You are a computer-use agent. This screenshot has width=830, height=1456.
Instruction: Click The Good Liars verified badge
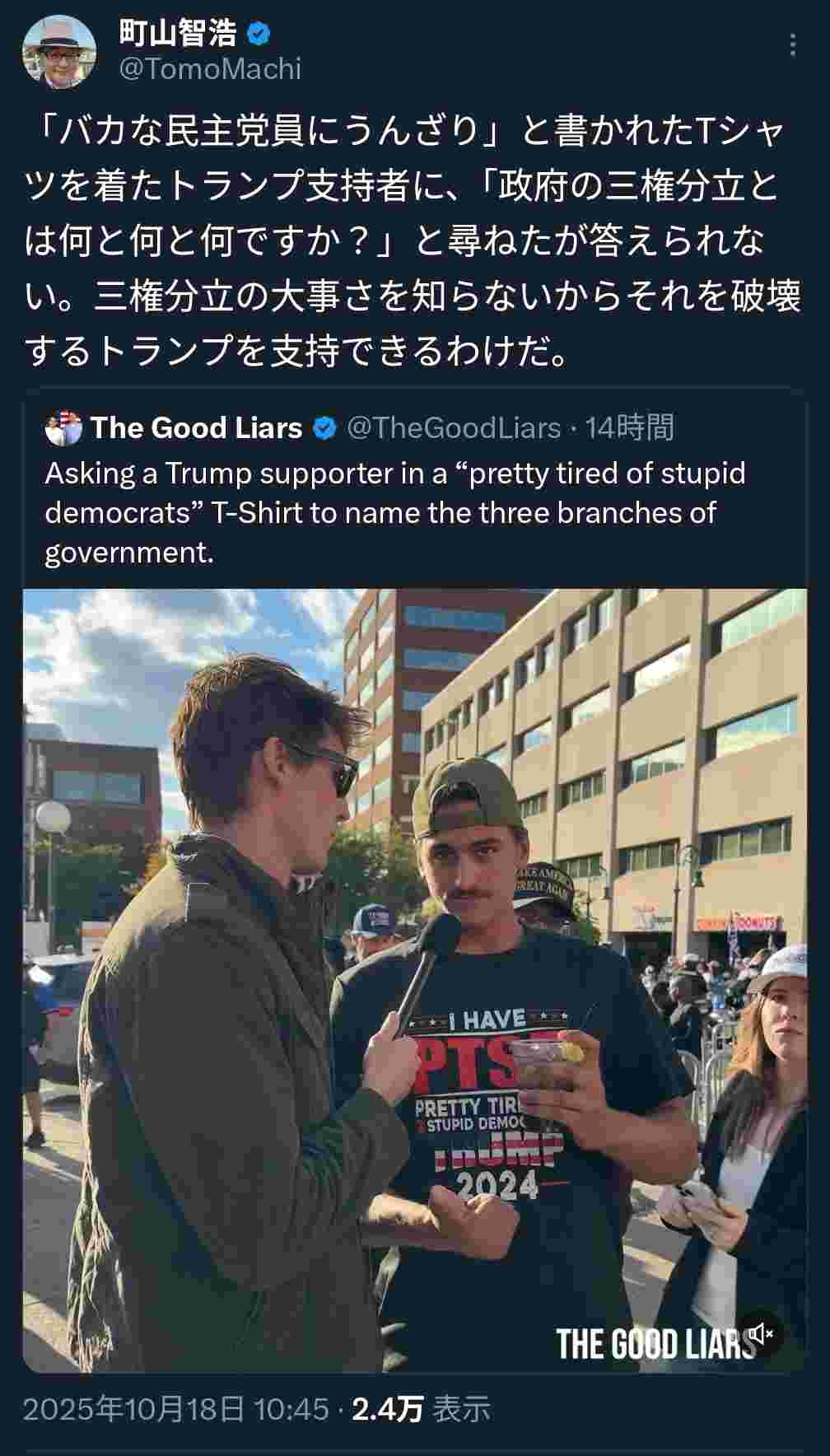point(325,428)
